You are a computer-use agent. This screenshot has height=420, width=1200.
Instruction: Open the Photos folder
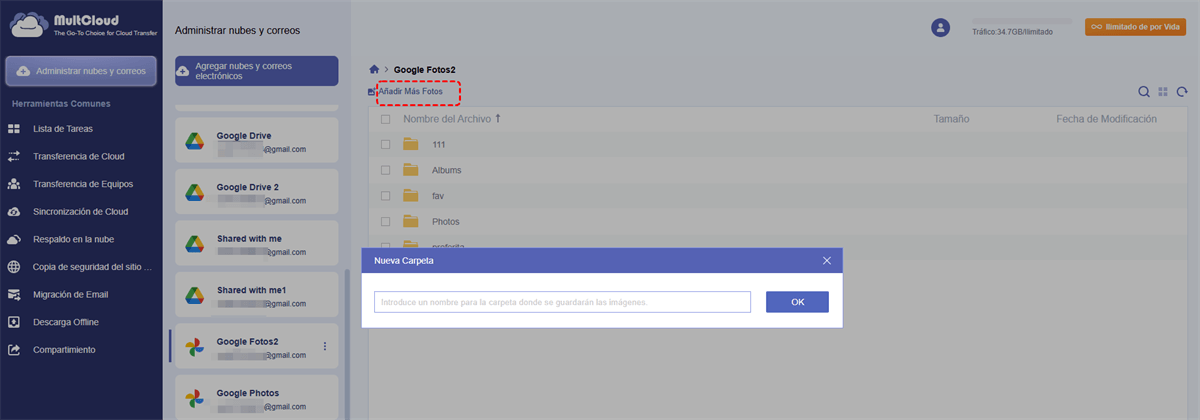point(446,221)
